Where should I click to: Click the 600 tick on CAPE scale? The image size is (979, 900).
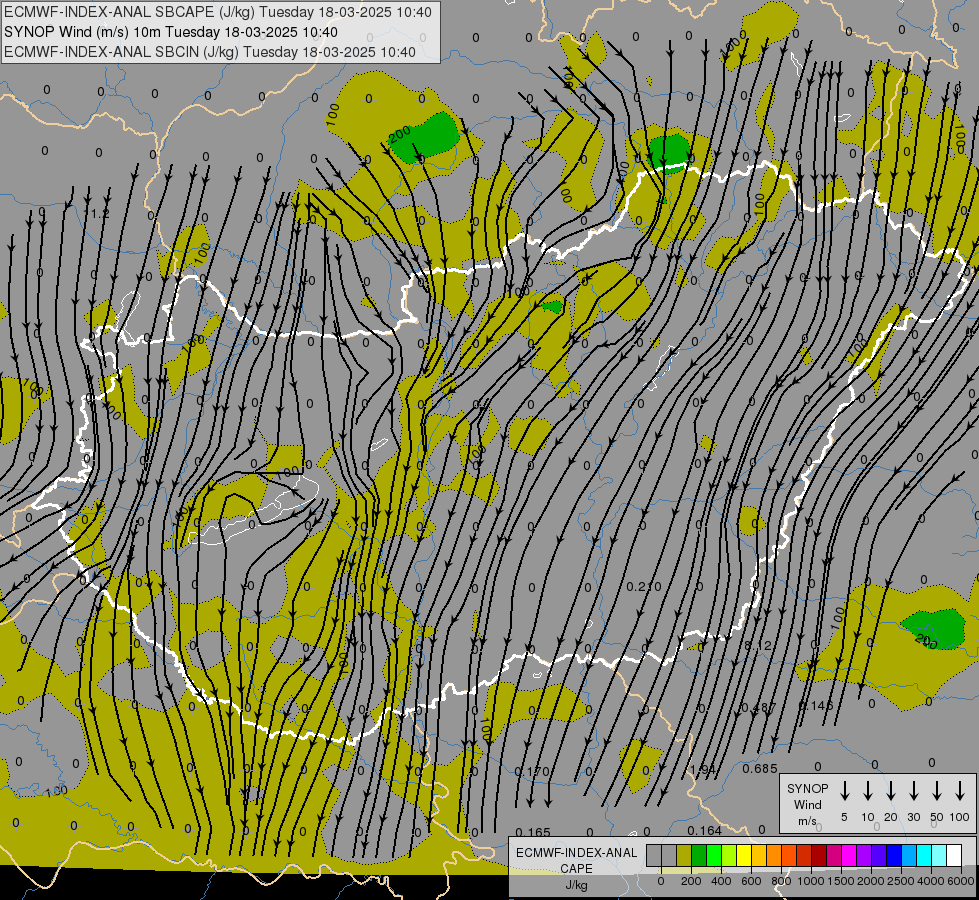coord(751,881)
